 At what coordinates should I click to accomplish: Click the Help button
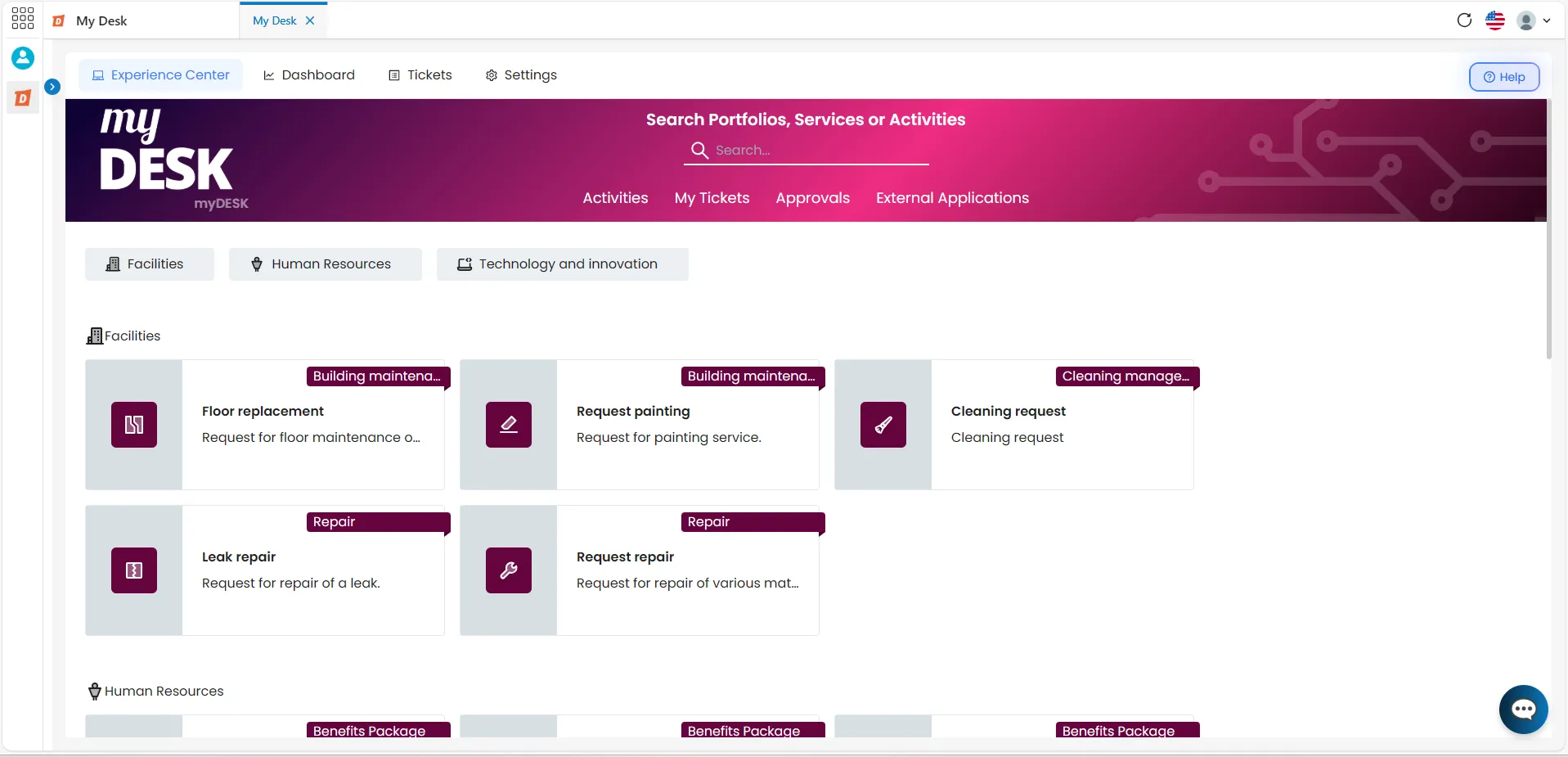click(1504, 77)
